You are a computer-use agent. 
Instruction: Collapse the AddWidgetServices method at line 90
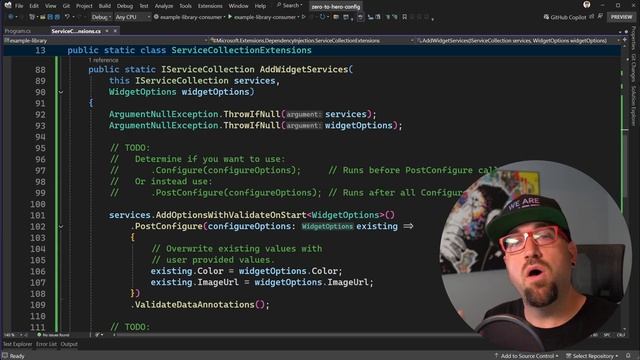point(61,92)
